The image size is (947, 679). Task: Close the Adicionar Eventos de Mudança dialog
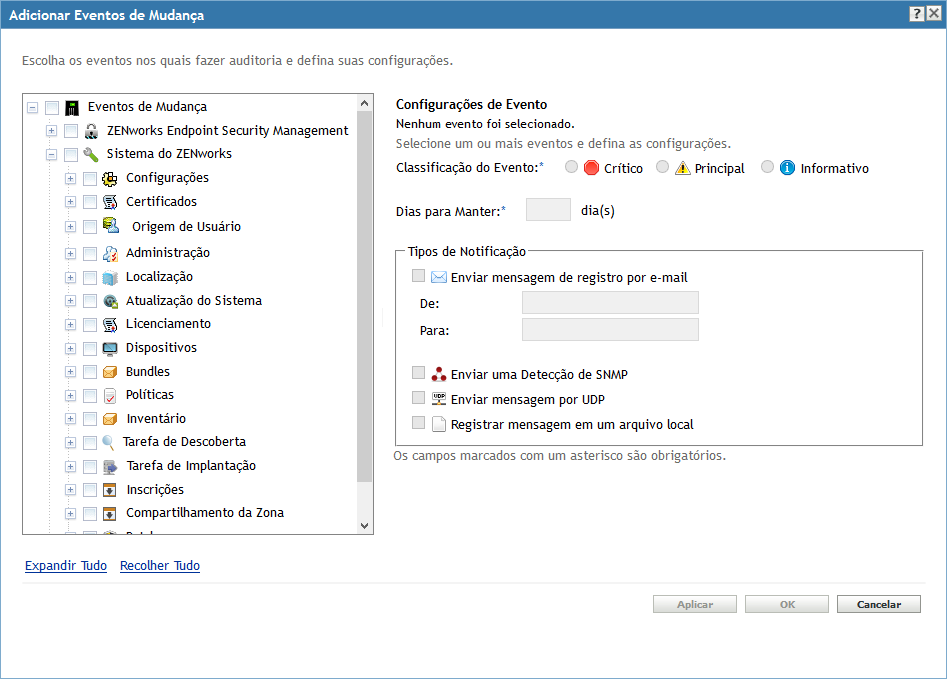[934, 13]
